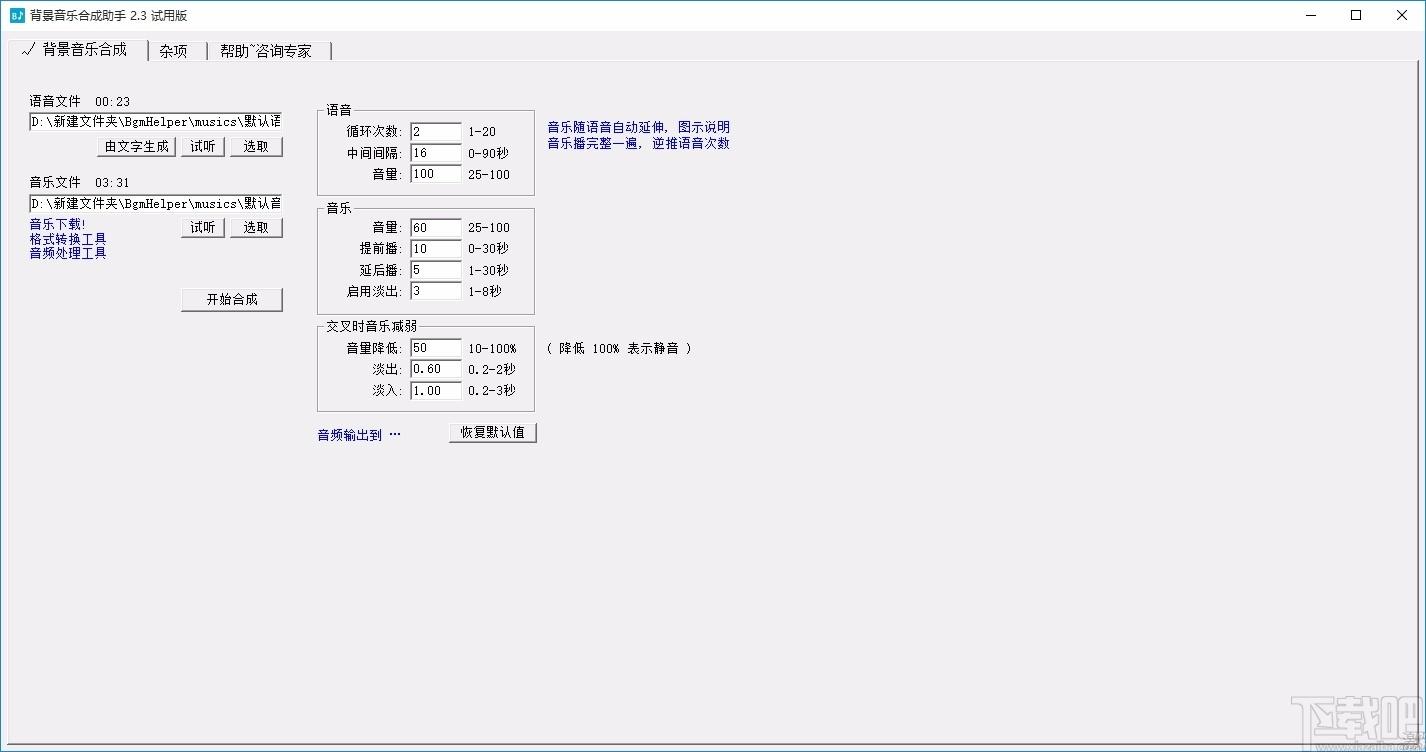
Task: Click the 1-20 range hint
Action: click(x=482, y=132)
